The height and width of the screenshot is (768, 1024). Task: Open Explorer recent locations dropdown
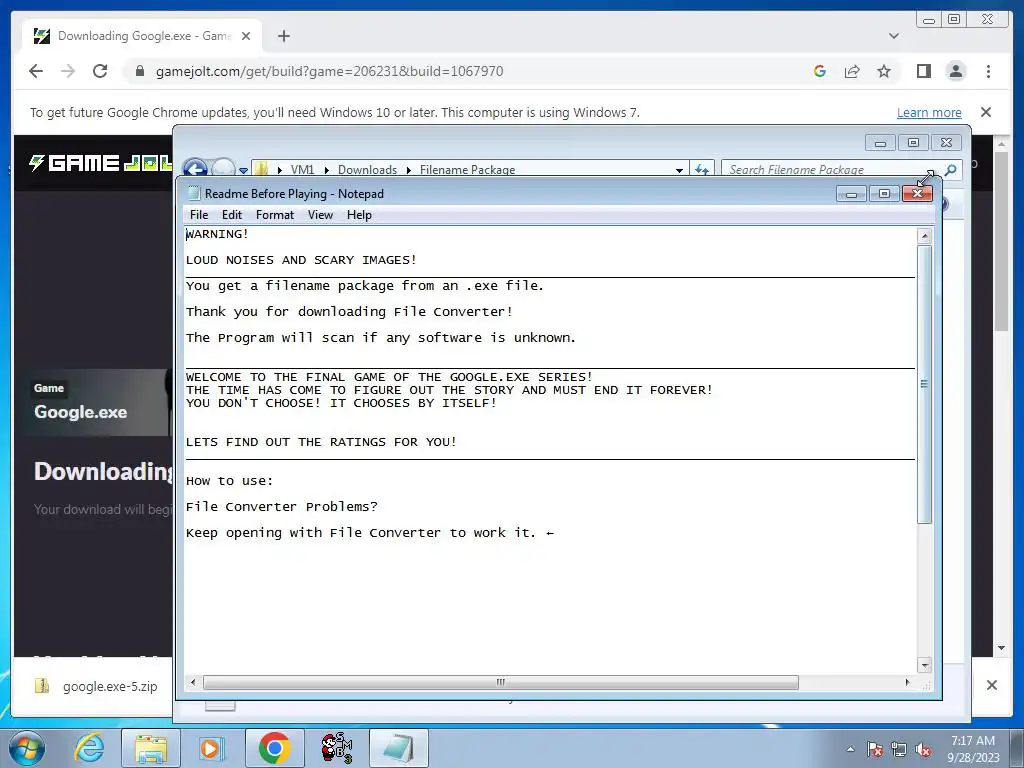click(243, 170)
